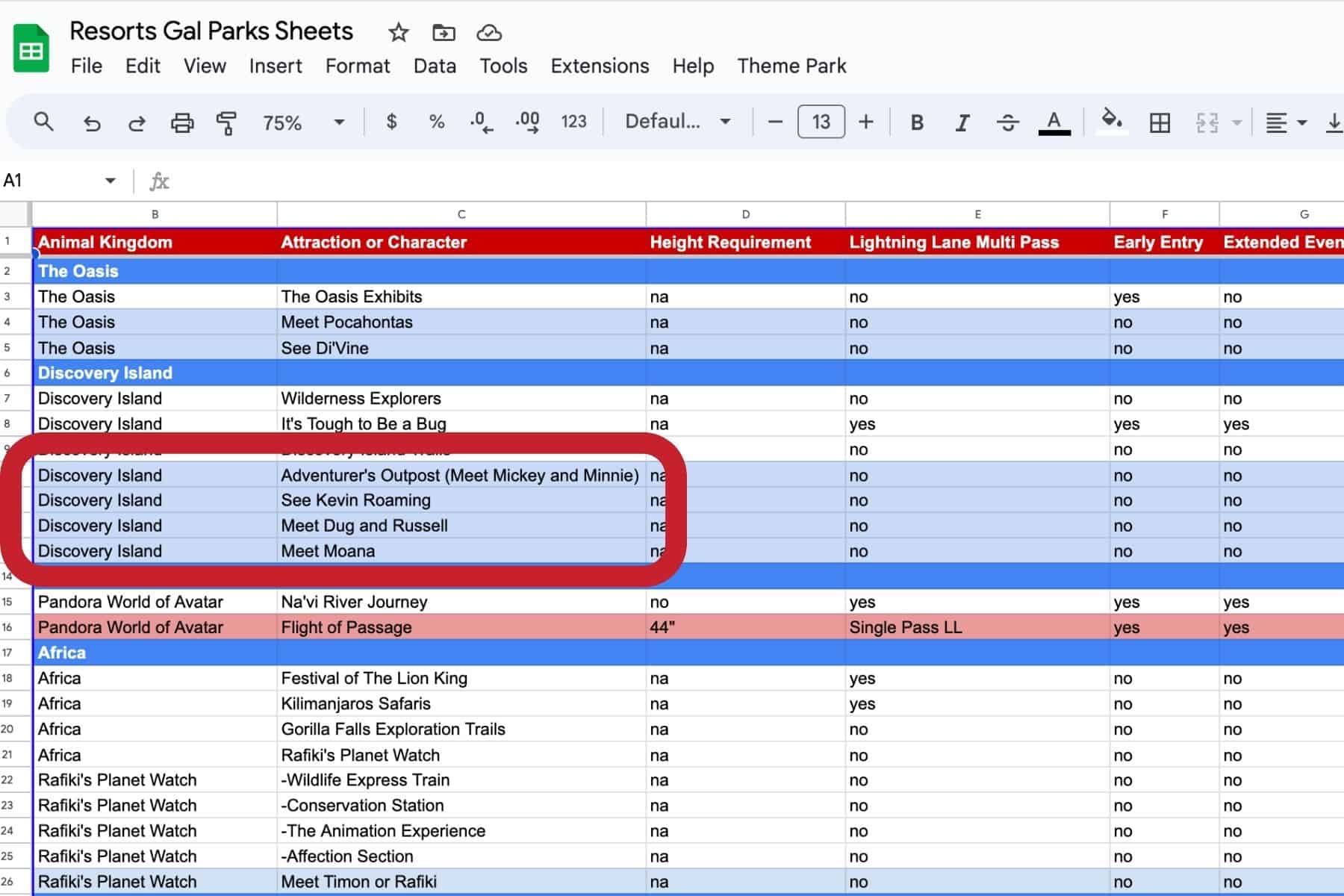Open the Default font dropdown

coord(678,122)
